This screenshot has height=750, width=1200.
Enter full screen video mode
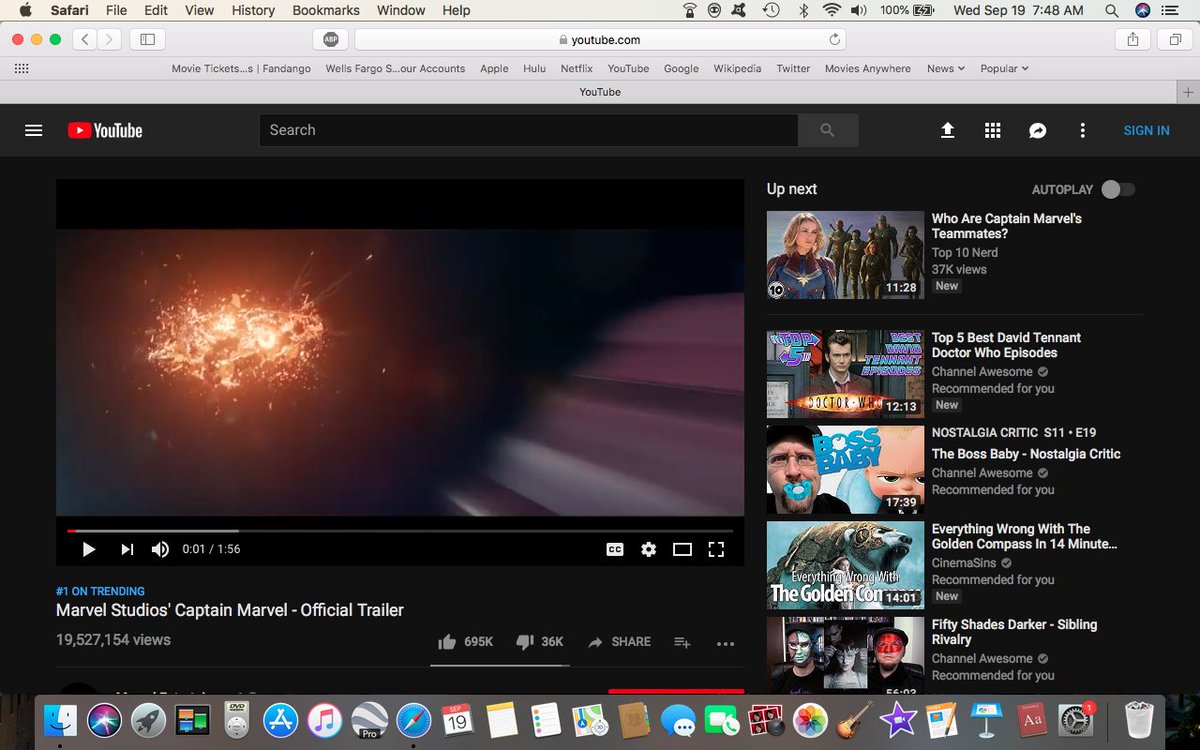716,549
